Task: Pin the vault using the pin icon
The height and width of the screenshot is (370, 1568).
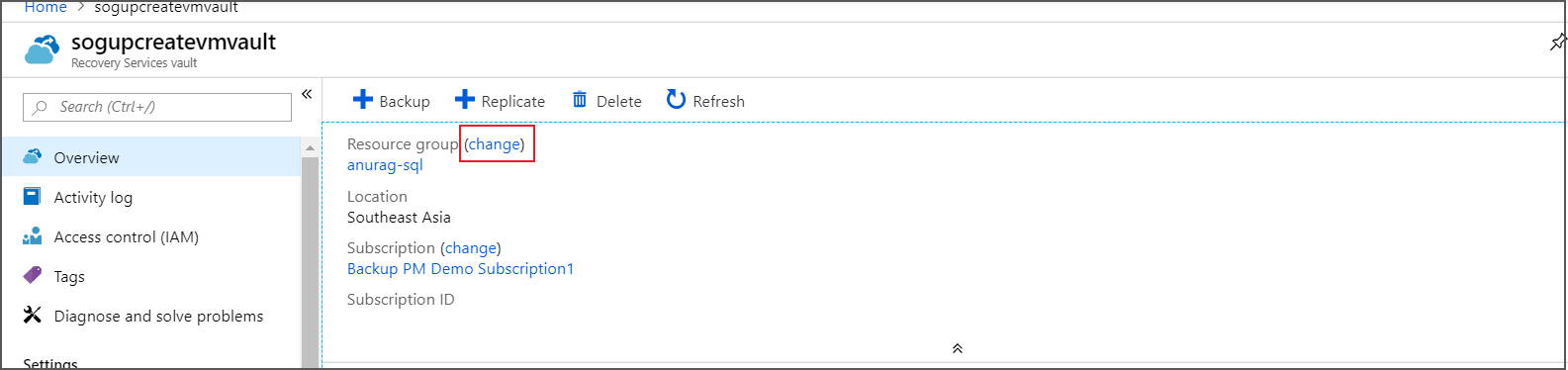Action: pyautogui.click(x=1557, y=43)
